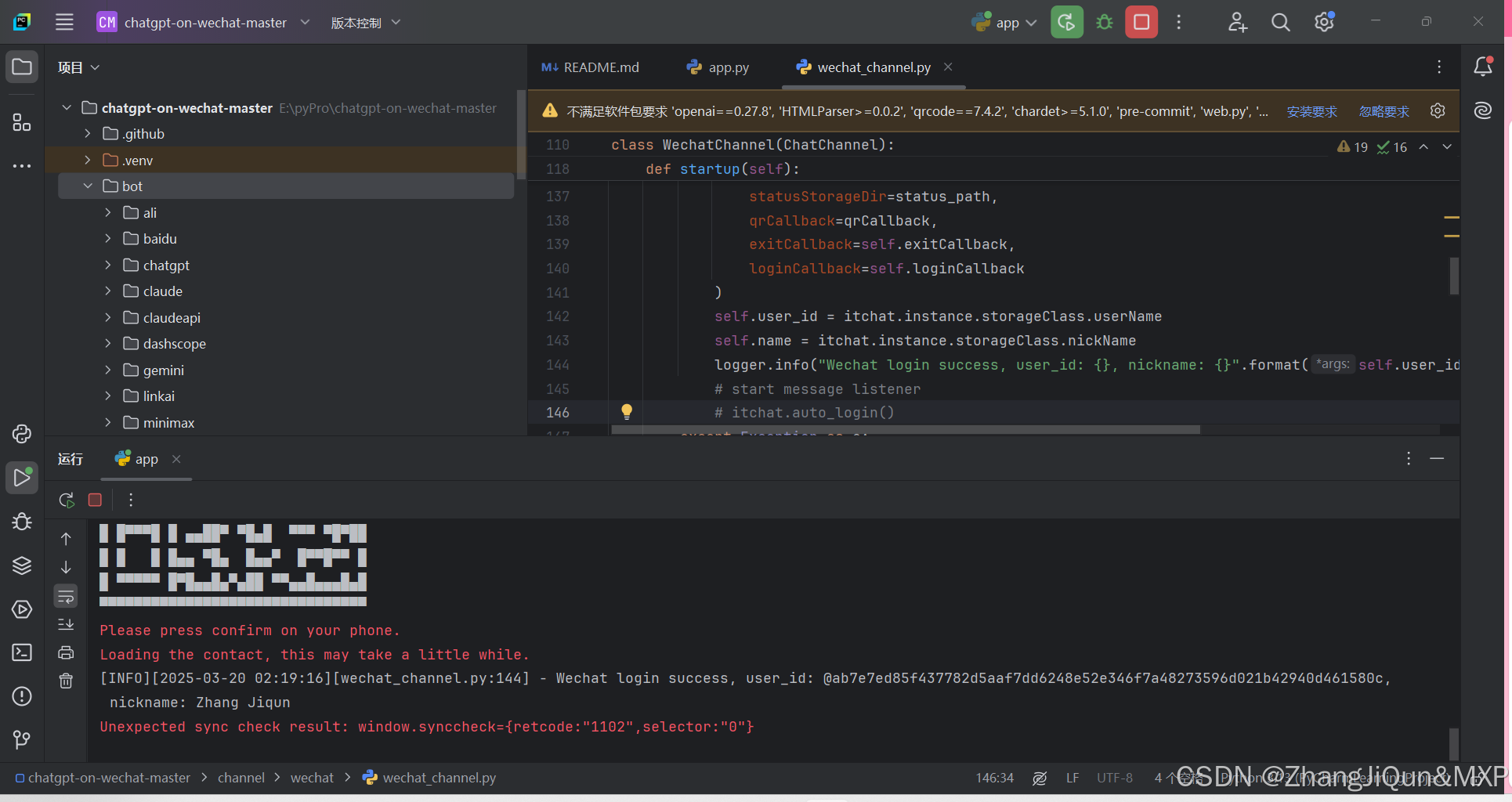Image resolution: width=1512 pixels, height=802 pixels.
Task: Switch to the README.md tab
Action: (x=599, y=67)
